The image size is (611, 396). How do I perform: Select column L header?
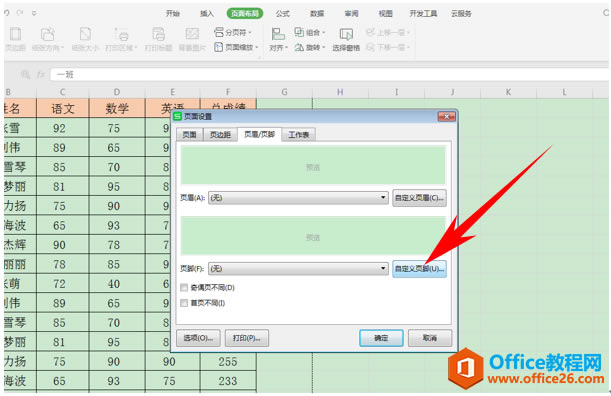(564, 92)
